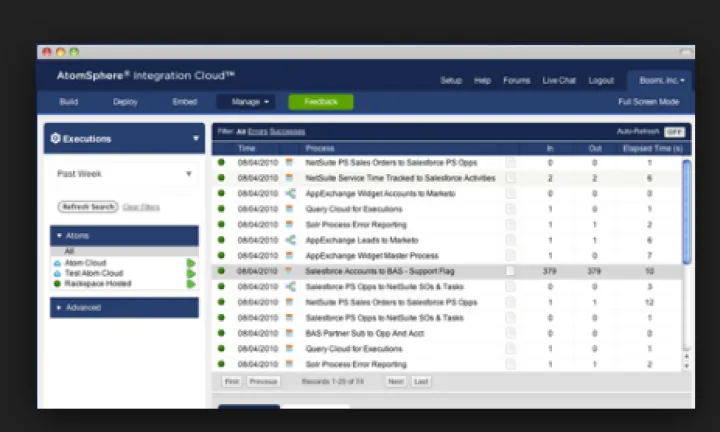Select the BAS Partner Sub to Opp And Acct row

click(448, 333)
